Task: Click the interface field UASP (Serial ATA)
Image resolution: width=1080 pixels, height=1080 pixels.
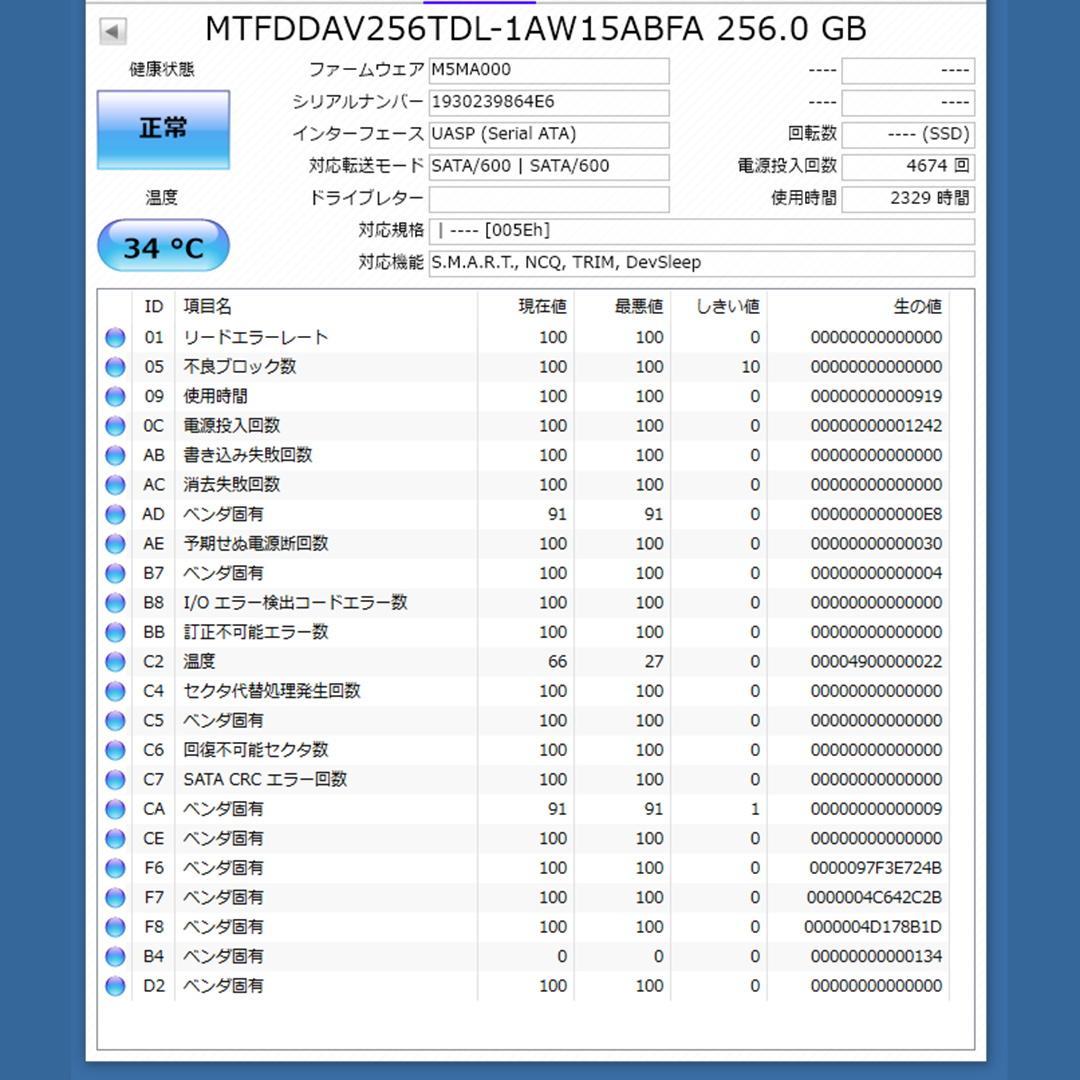Action: click(x=549, y=134)
